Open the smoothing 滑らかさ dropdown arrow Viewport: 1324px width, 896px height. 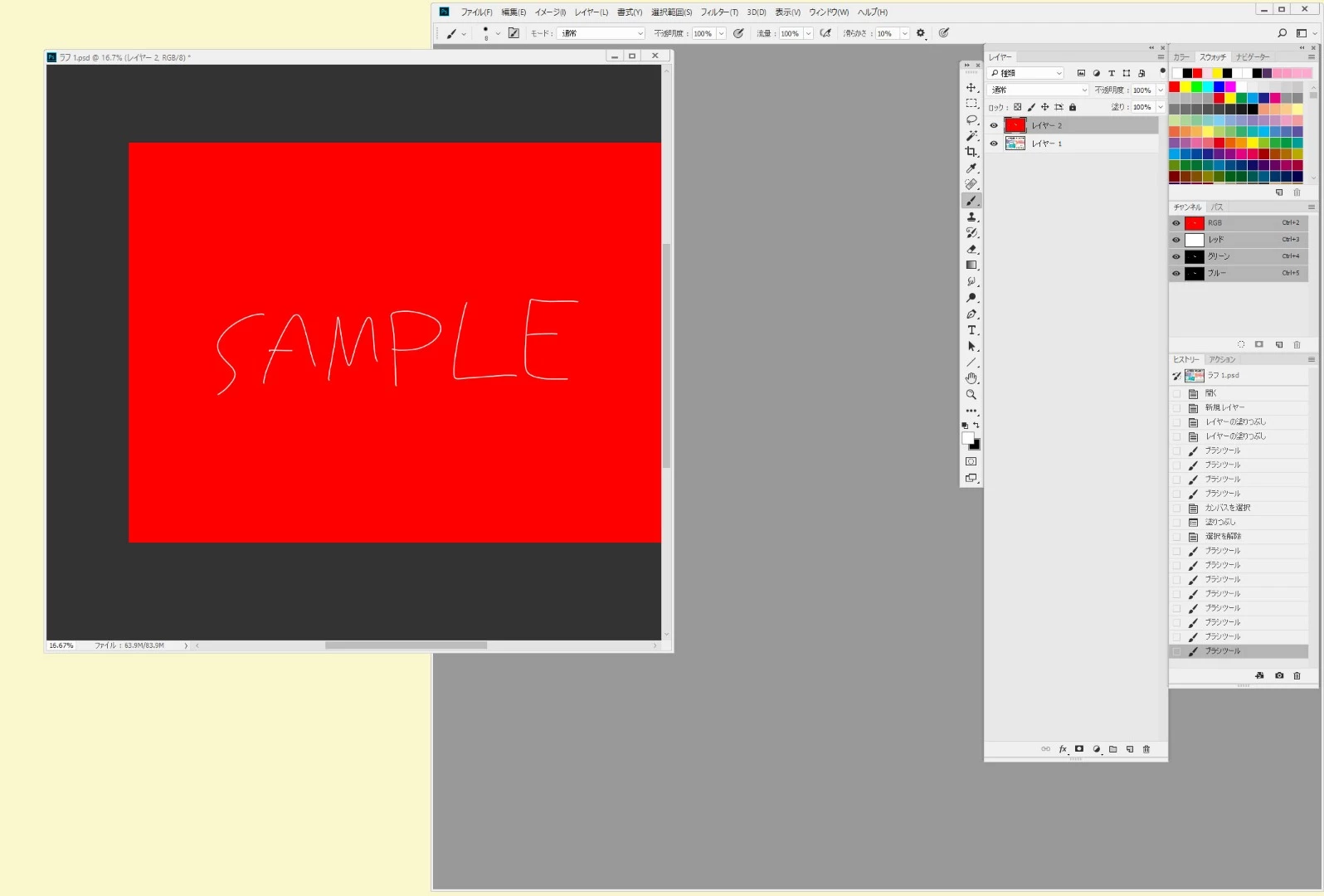[905, 33]
